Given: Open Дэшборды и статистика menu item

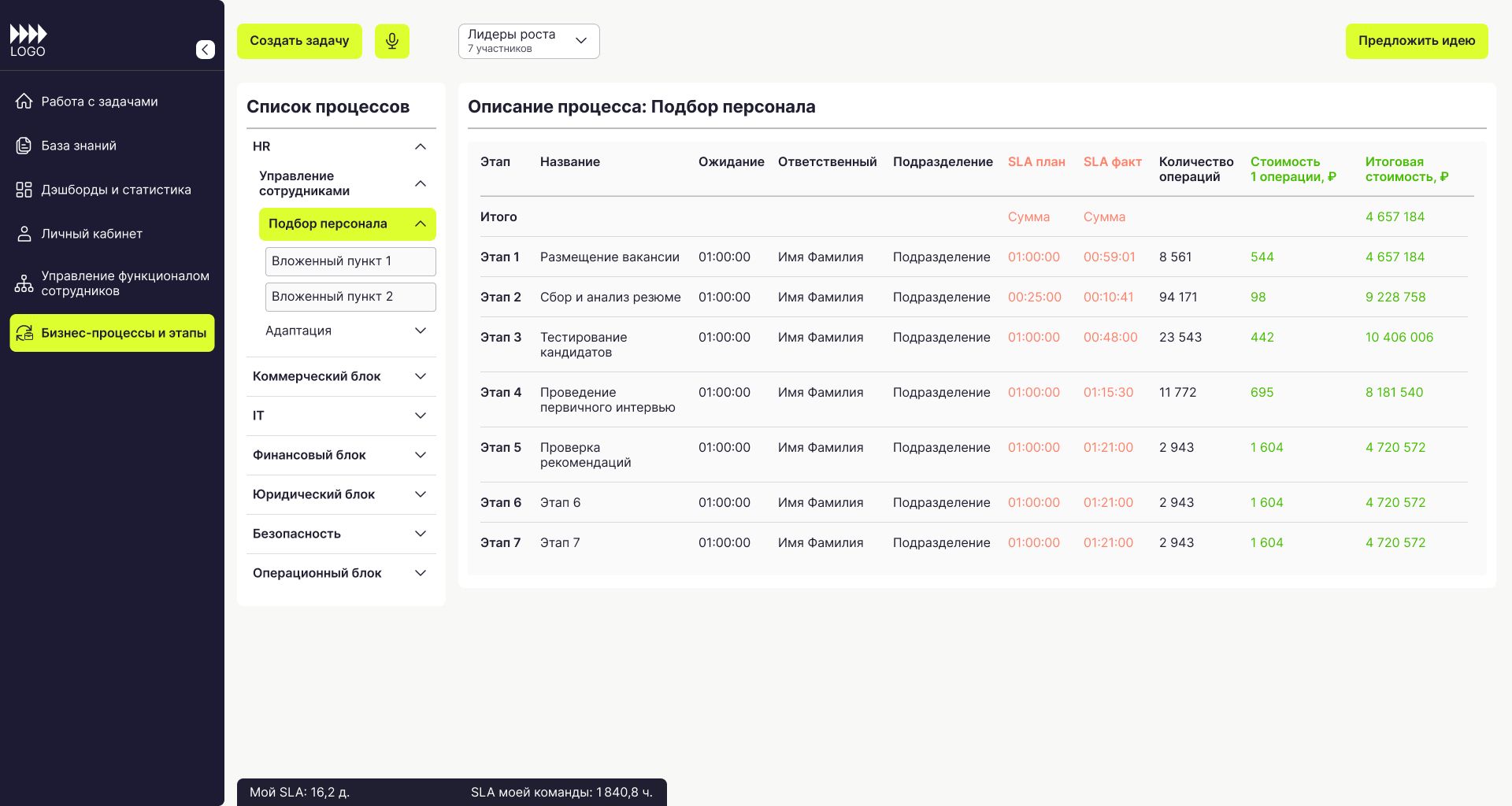Looking at the screenshot, I should click(x=116, y=190).
